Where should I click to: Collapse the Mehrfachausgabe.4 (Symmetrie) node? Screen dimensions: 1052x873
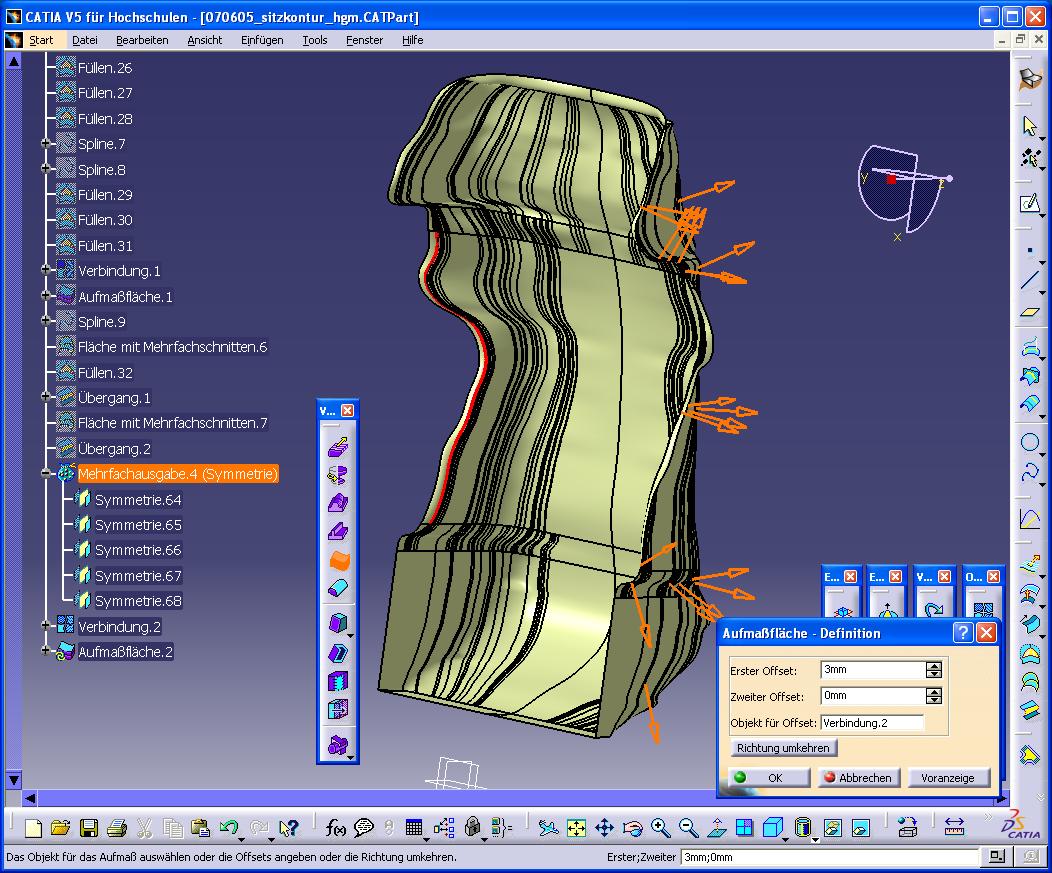[46, 473]
